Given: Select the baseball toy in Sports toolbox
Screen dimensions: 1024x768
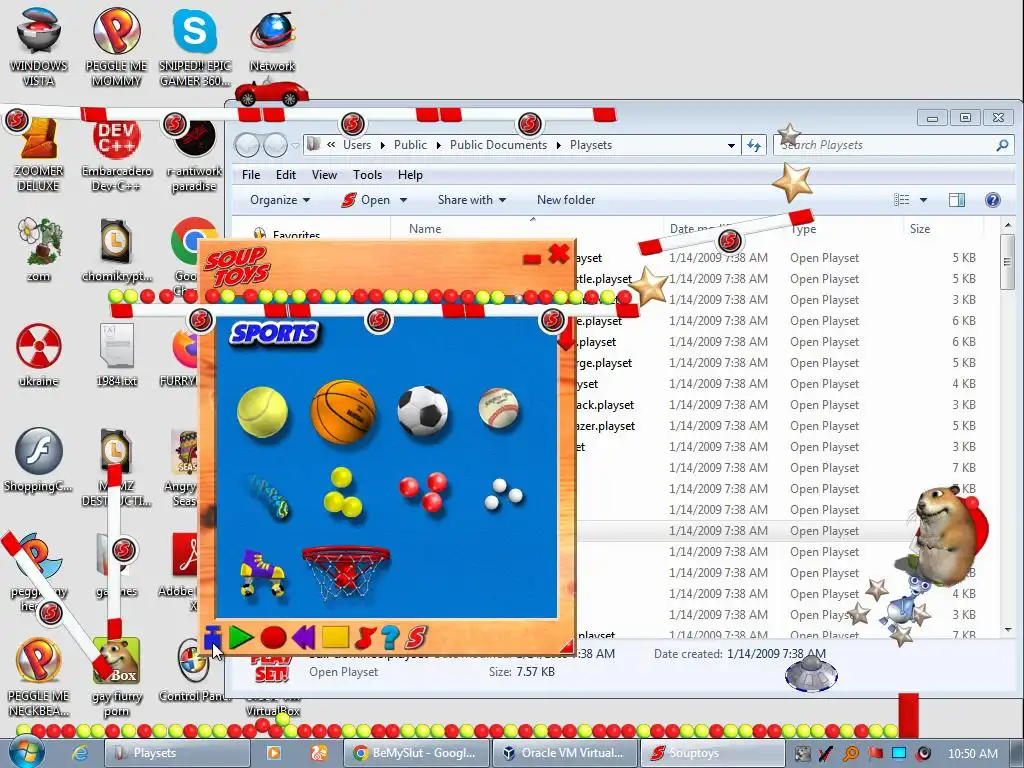Looking at the screenshot, I should point(499,408).
